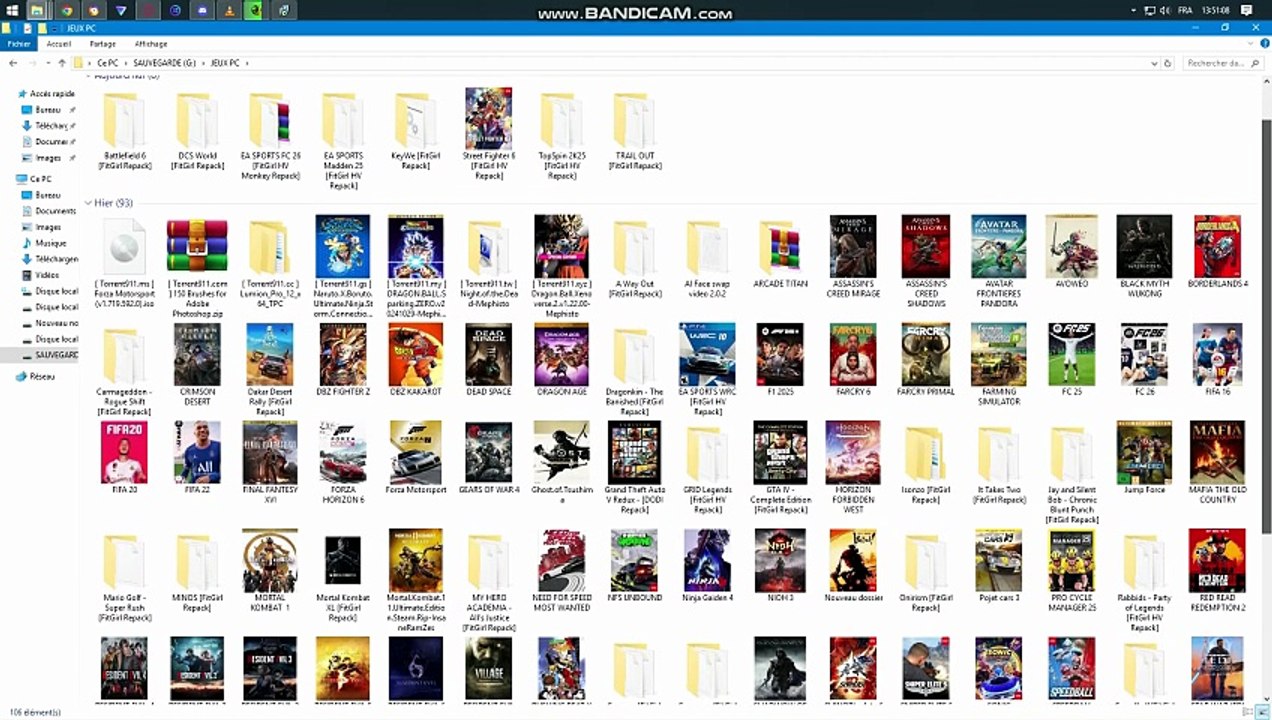The image size is (1272, 720).
Task: Select the GEARS OF WAR 4 folder
Action: (x=488, y=457)
